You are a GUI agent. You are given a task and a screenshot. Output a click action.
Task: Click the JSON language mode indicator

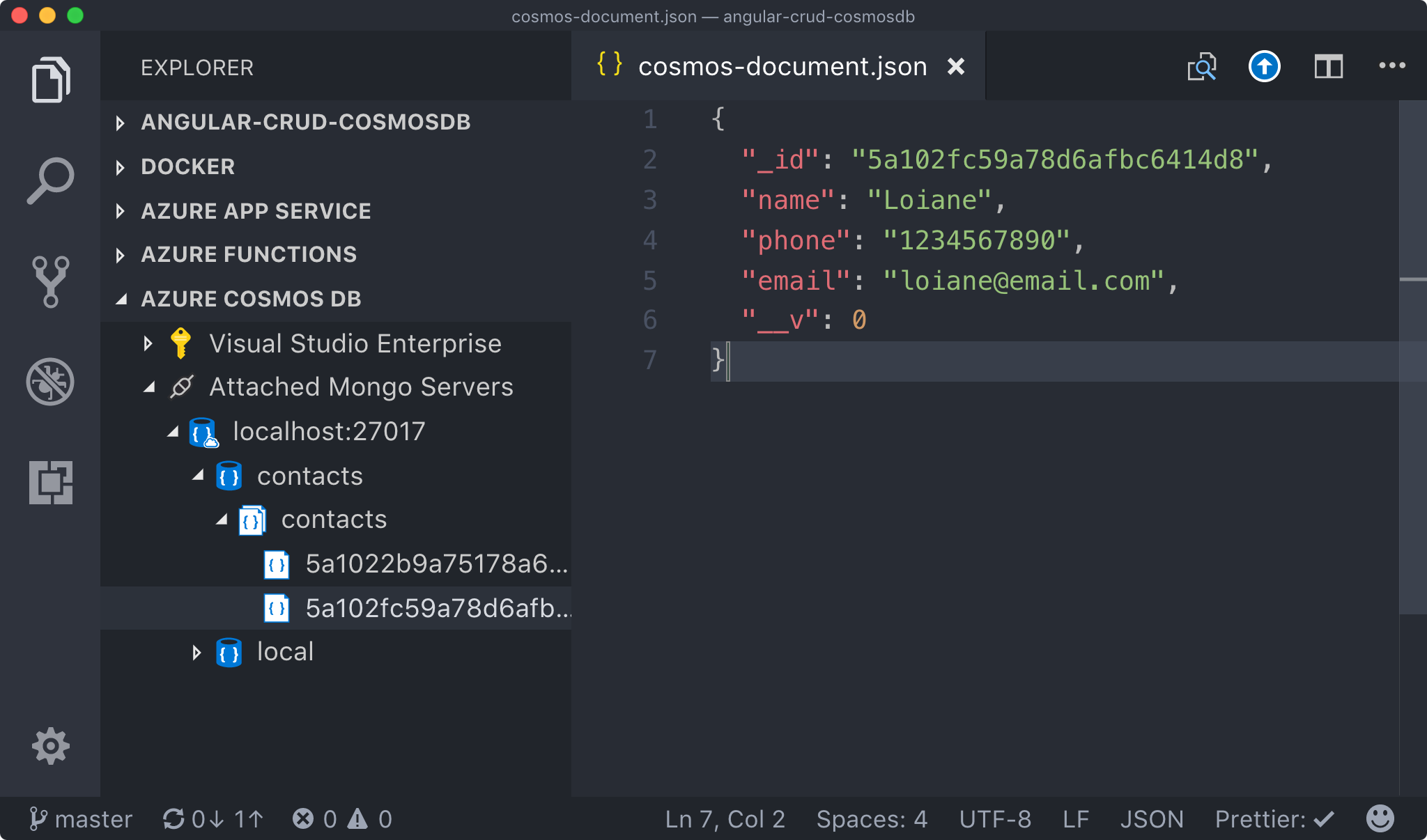click(x=1151, y=819)
